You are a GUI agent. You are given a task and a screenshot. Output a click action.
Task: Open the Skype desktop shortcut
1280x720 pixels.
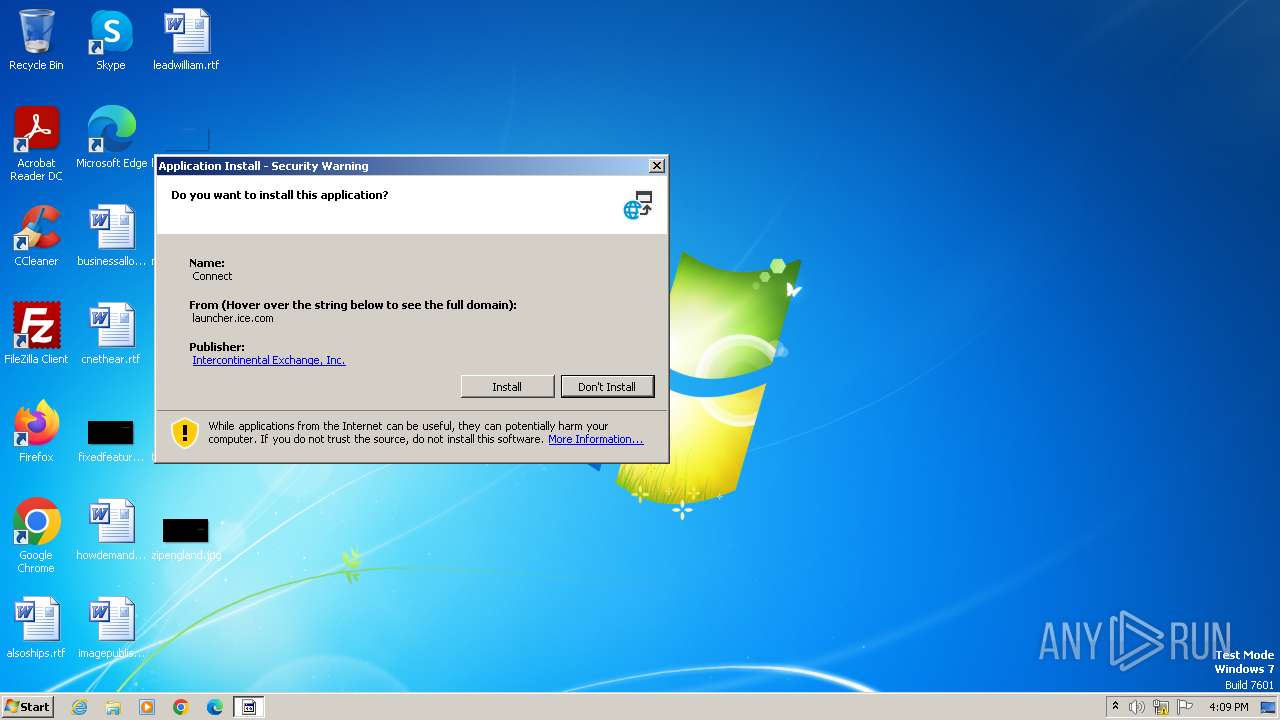[x=111, y=40]
